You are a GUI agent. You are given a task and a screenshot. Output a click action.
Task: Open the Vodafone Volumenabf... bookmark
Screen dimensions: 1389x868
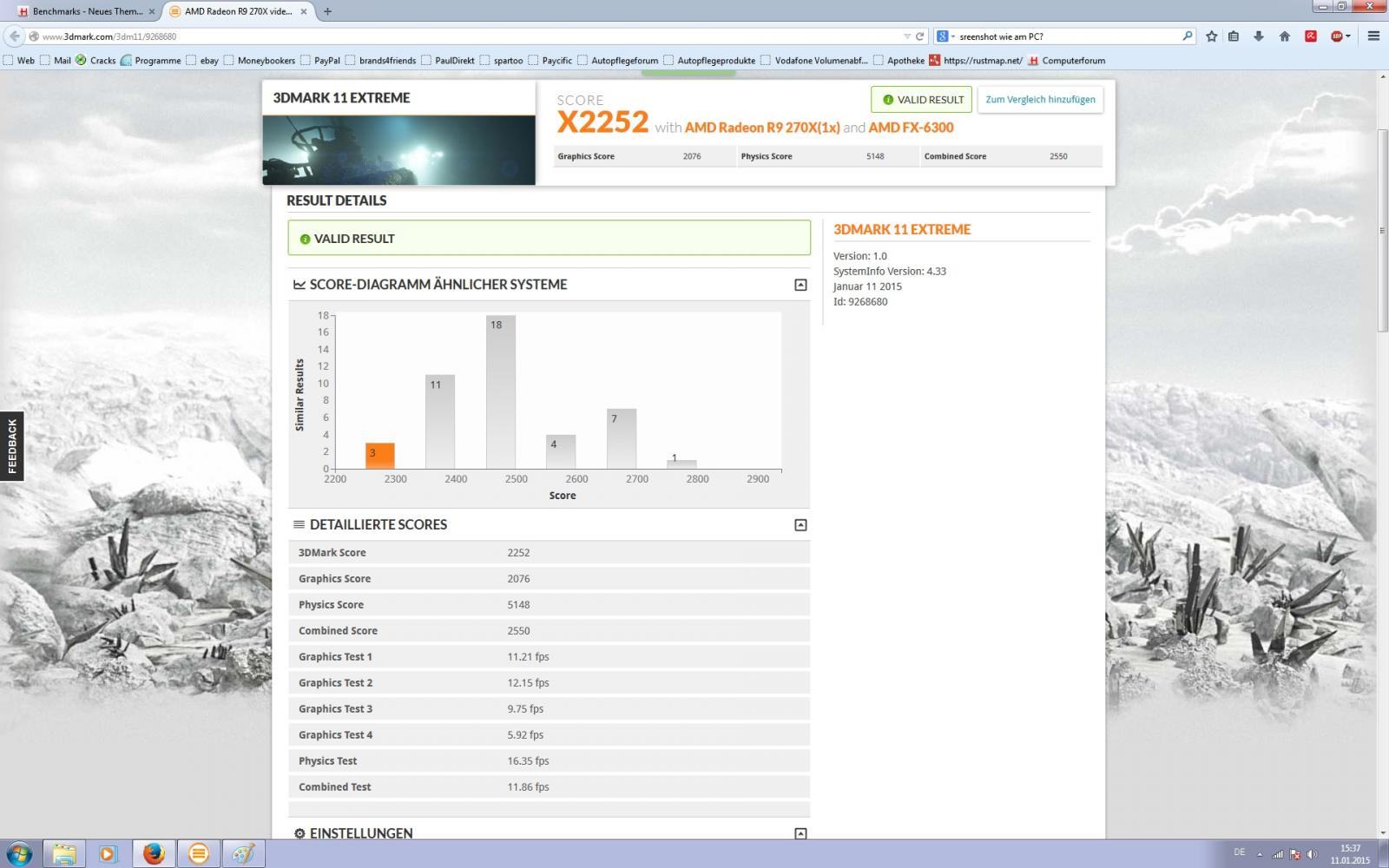814,61
